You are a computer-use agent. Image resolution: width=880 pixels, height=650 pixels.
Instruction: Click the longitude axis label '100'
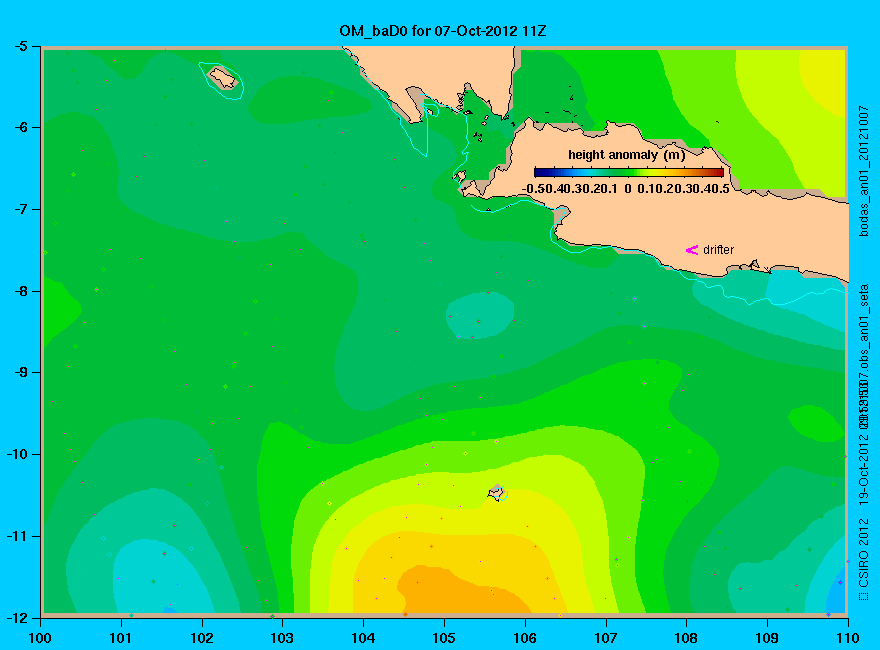[40, 638]
